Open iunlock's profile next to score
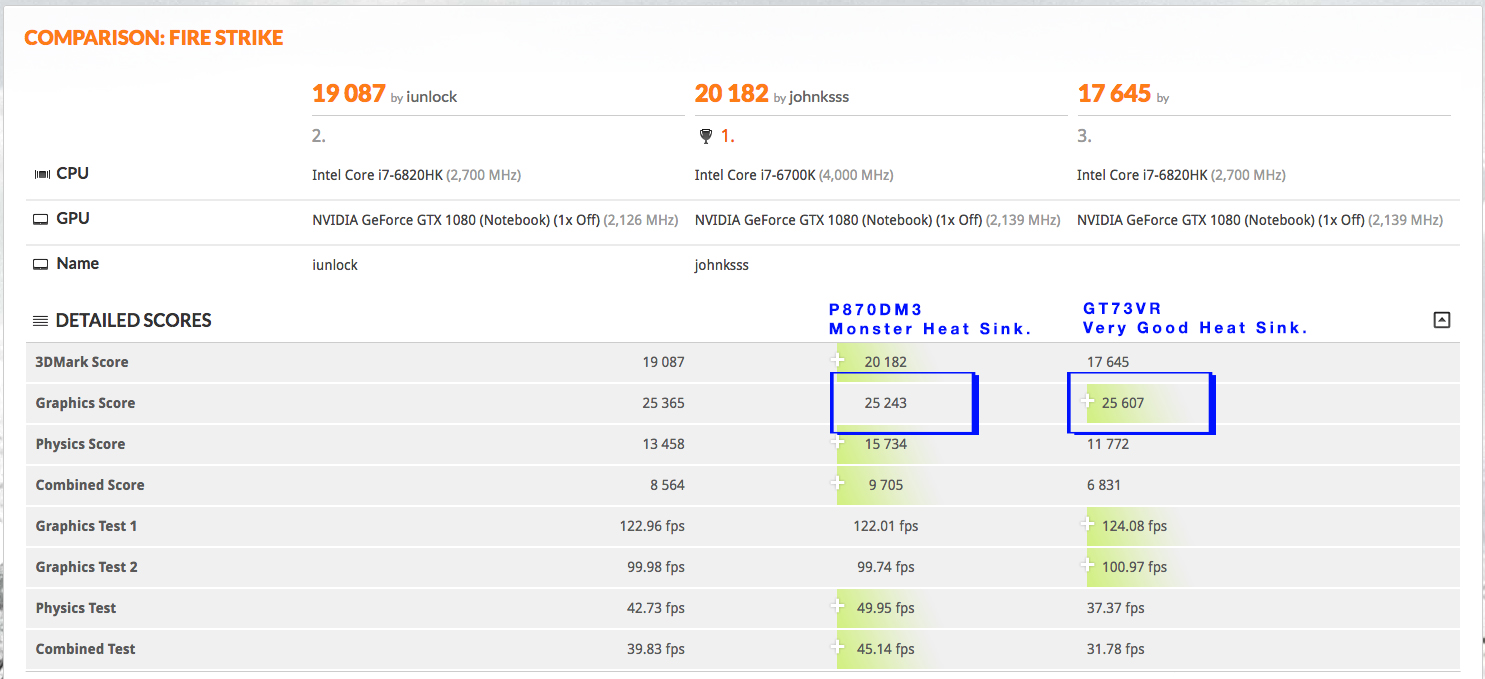Image resolution: width=1485 pixels, height=679 pixels. 432,97
